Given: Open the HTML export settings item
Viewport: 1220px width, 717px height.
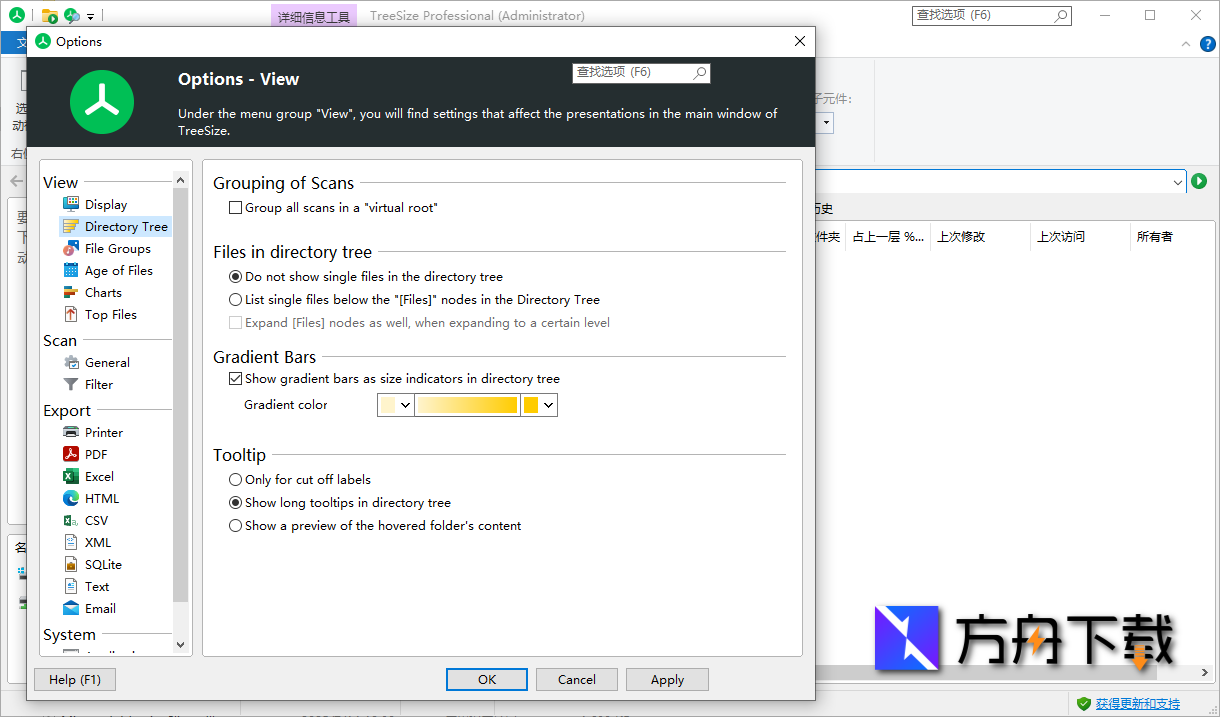Looking at the screenshot, I should (101, 498).
